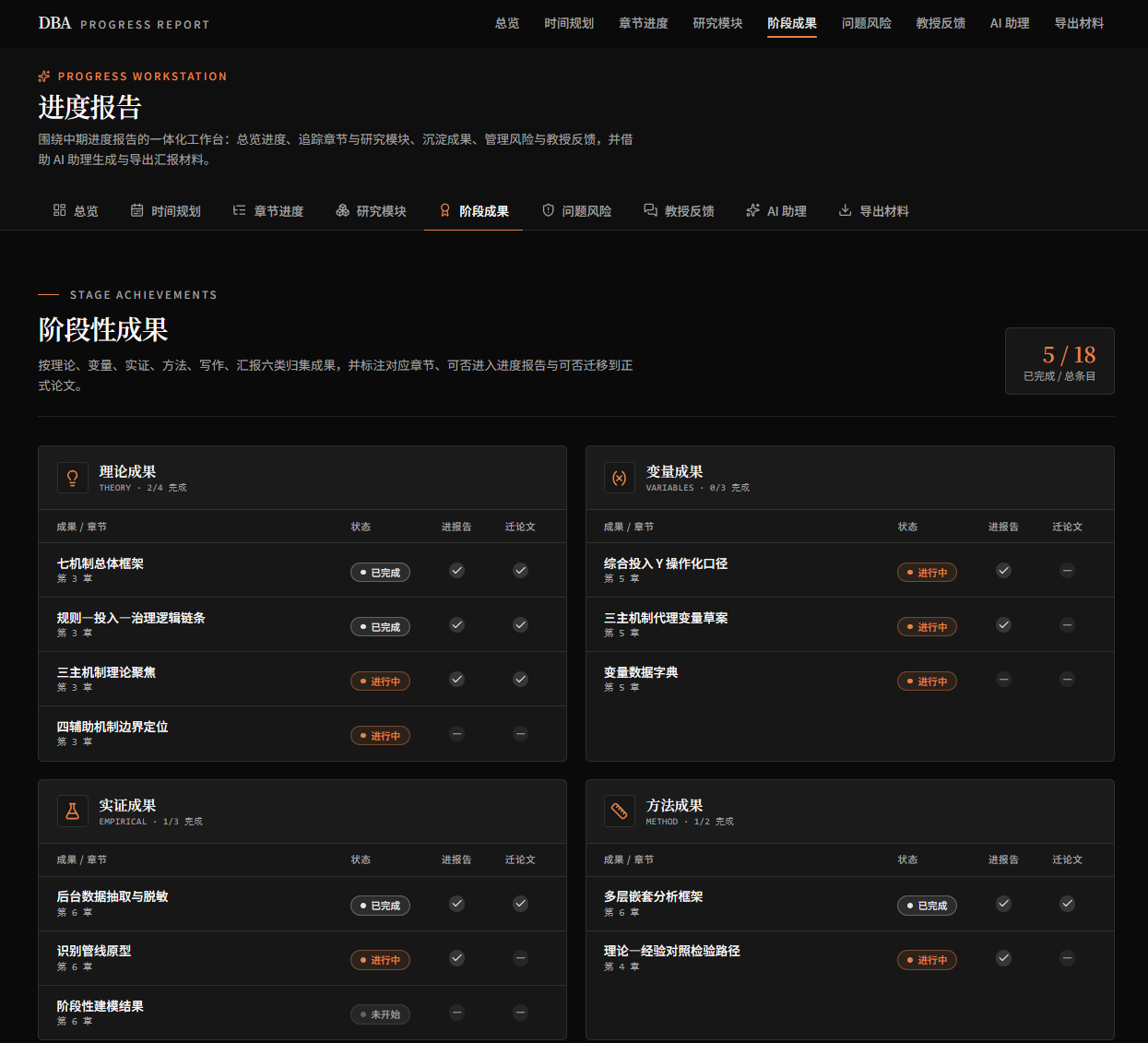Select the award icon of the 阶段成果 workstation tab
Viewport: 1148px width, 1043px height.
pos(445,210)
